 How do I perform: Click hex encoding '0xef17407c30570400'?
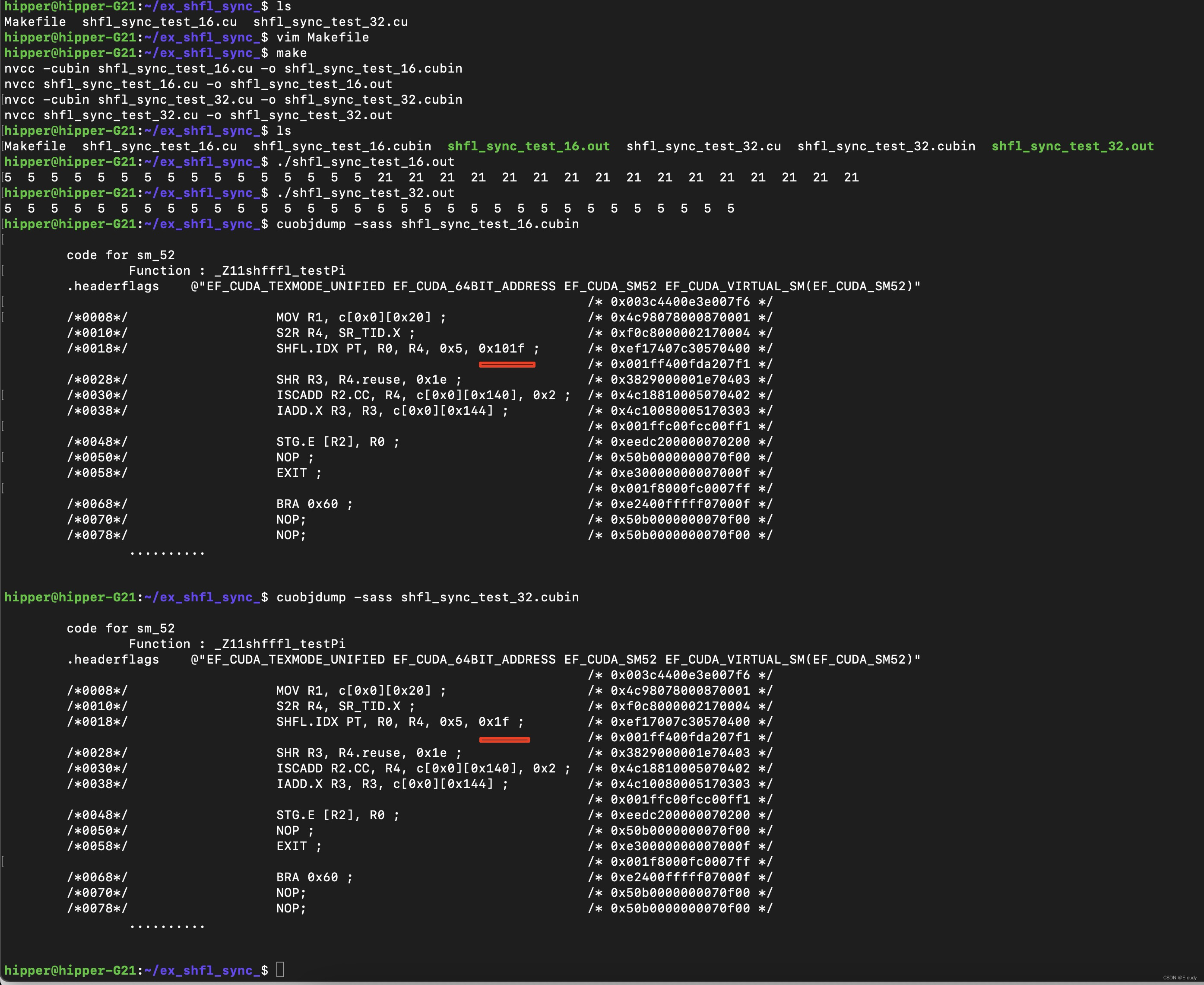tap(680, 348)
